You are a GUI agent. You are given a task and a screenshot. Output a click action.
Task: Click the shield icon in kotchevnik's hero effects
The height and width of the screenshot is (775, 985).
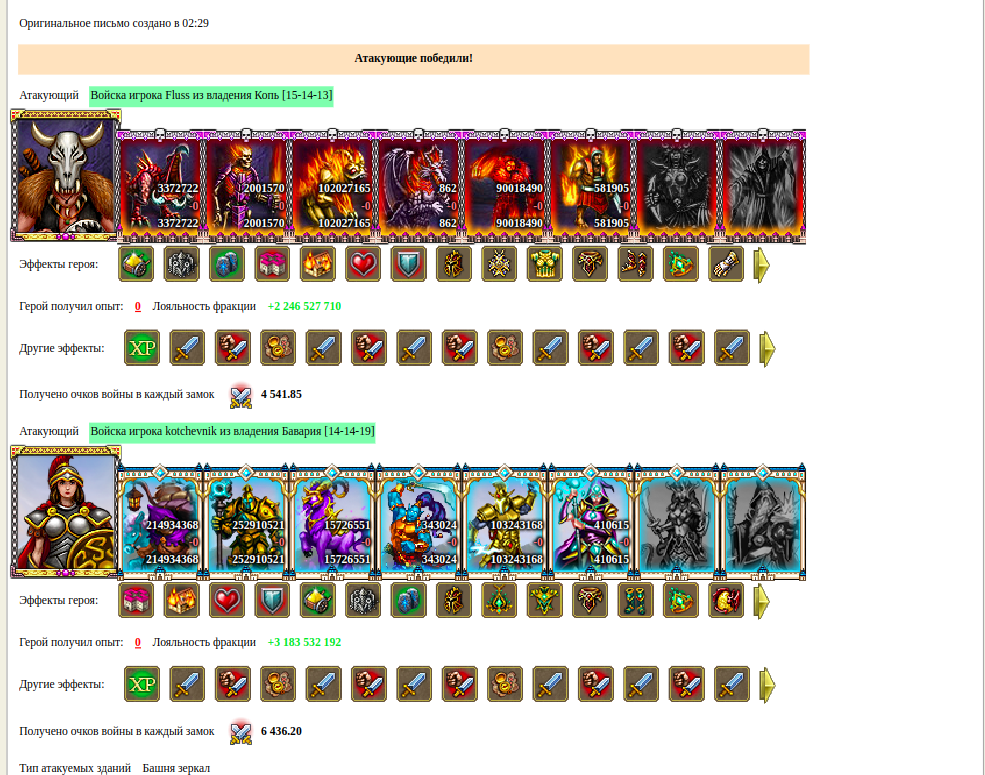click(273, 600)
